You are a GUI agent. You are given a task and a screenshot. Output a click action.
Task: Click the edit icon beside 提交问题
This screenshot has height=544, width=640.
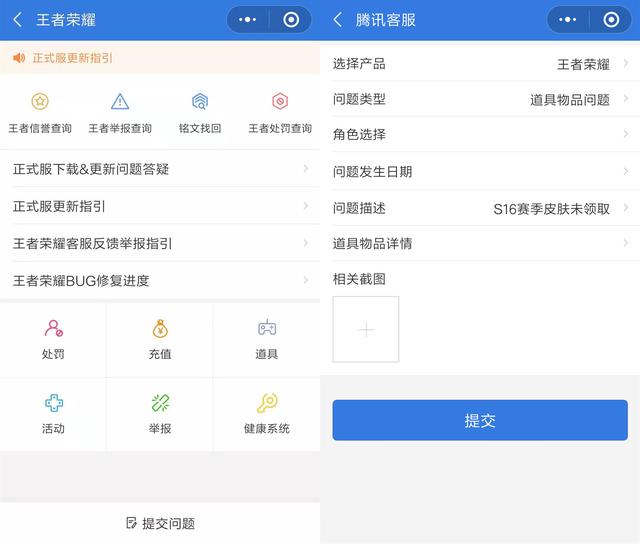[x=131, y=523]
